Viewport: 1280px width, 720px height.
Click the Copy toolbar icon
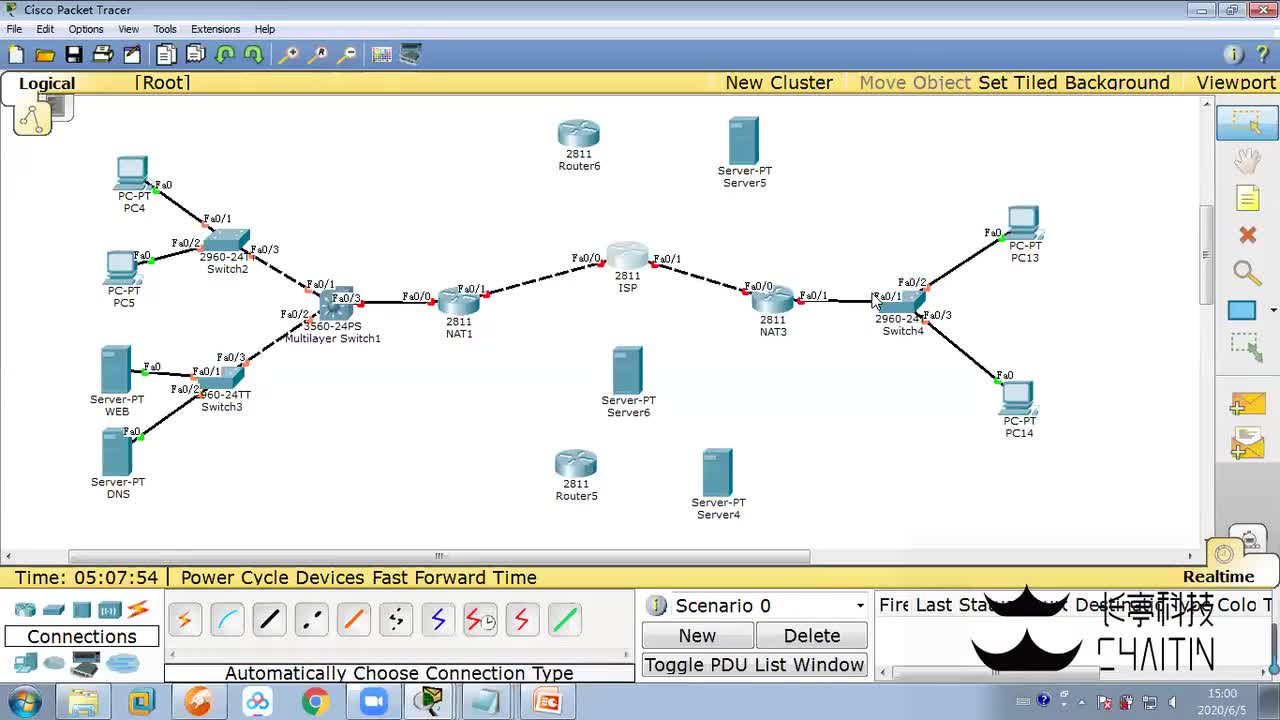coord(166,55)
